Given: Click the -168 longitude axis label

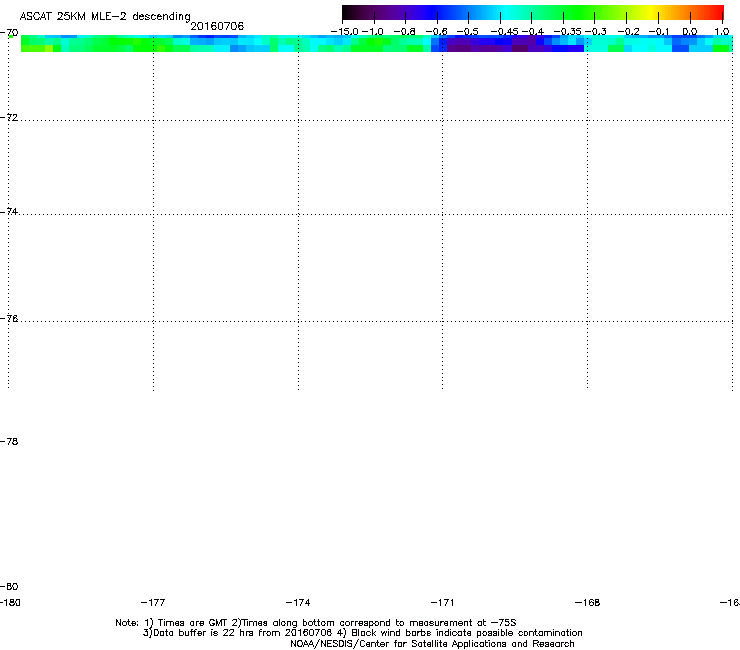Looking at the screenshot, I should pos(587,602).
